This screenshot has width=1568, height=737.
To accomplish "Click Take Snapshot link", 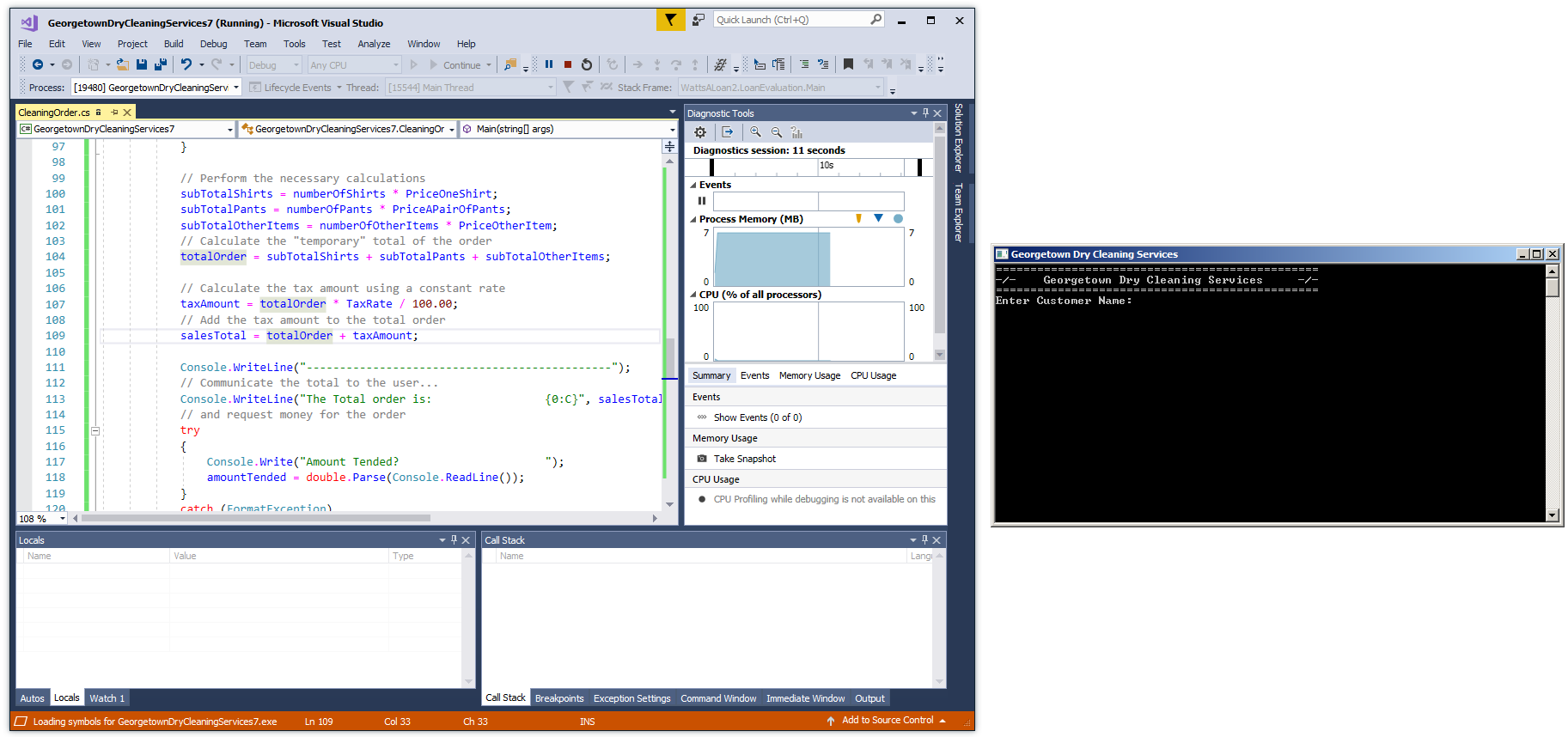I will pos(744,459).
